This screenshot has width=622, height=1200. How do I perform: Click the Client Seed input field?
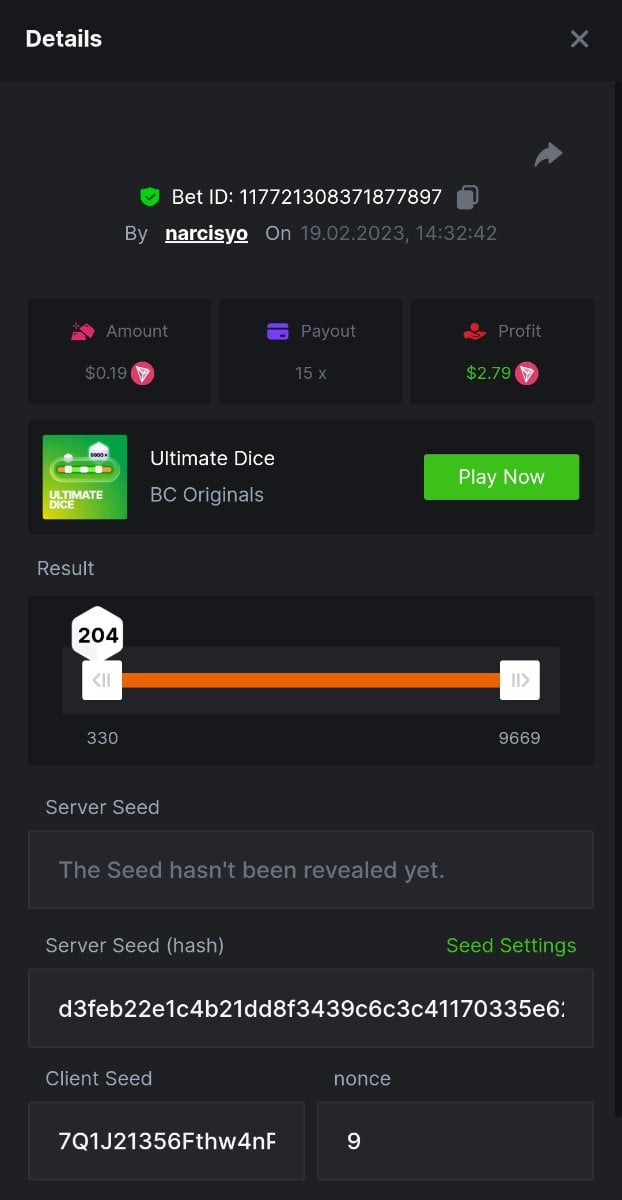click(166, 1140)
